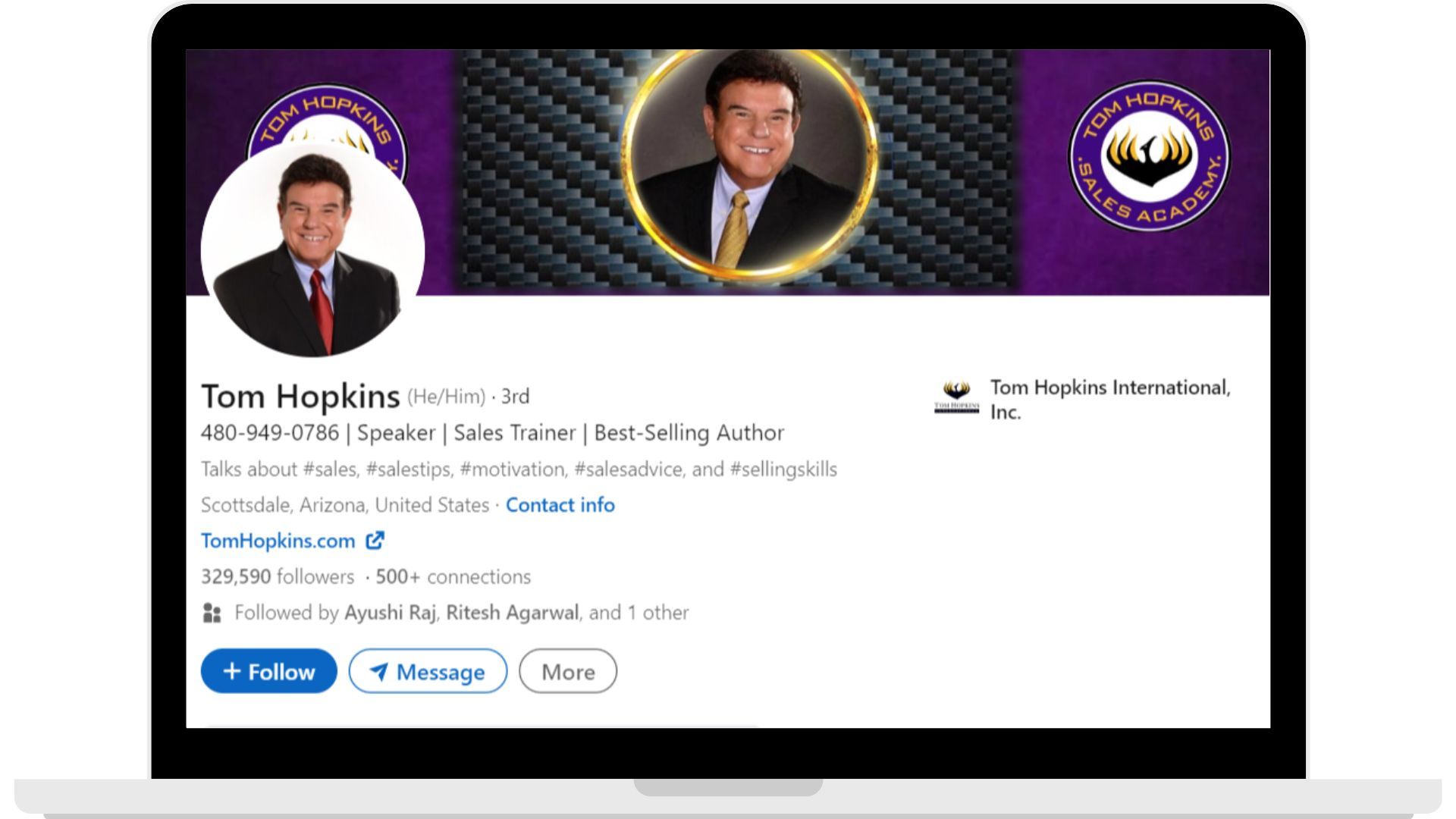Click the followers people icon near 'Followed by'

coord(212,613)
